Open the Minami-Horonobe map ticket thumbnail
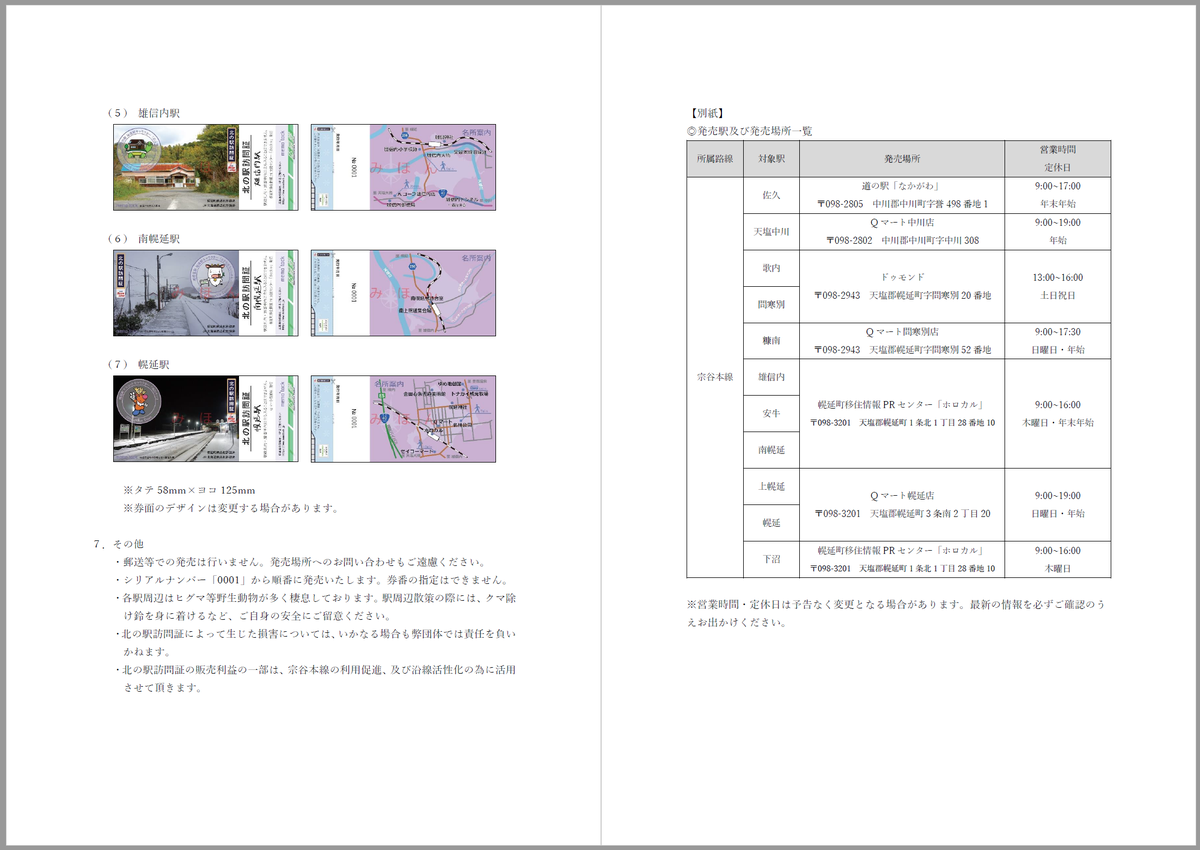1200x850 pixels. pos(405,292)
